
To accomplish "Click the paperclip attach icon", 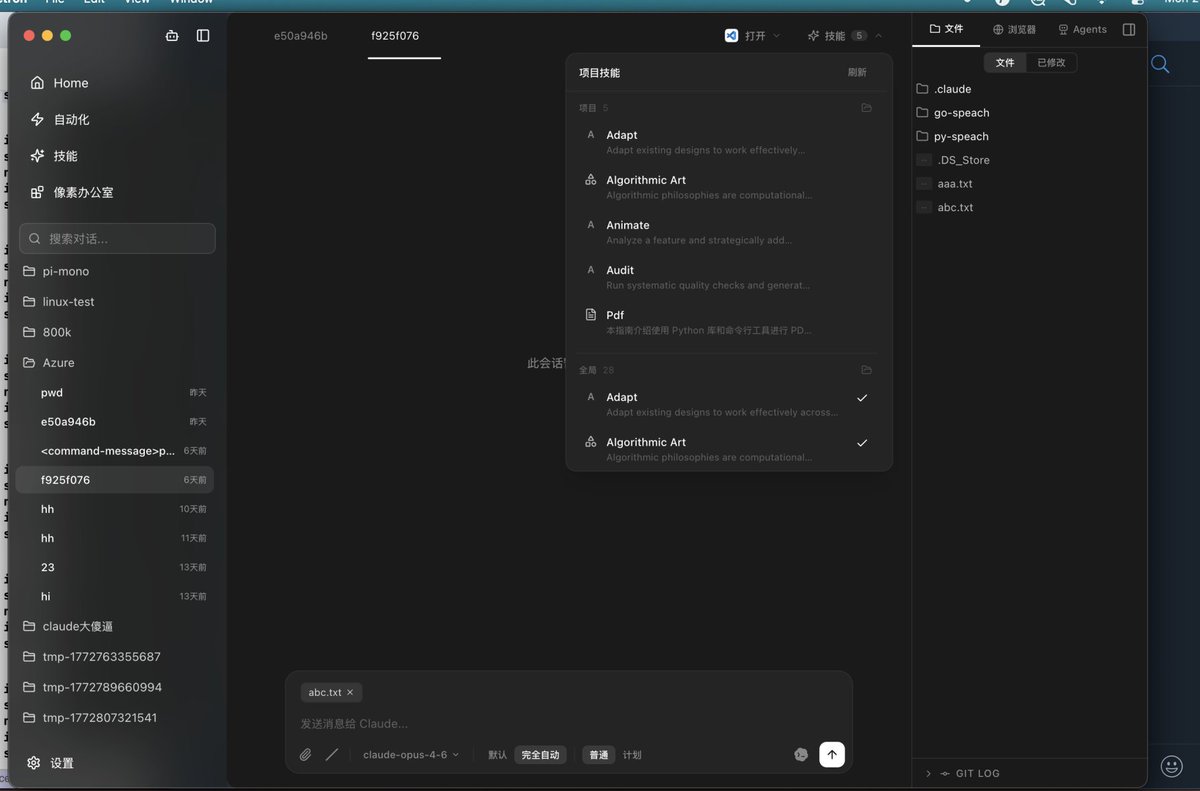I will pyautogui.click(x=306, y=755).
